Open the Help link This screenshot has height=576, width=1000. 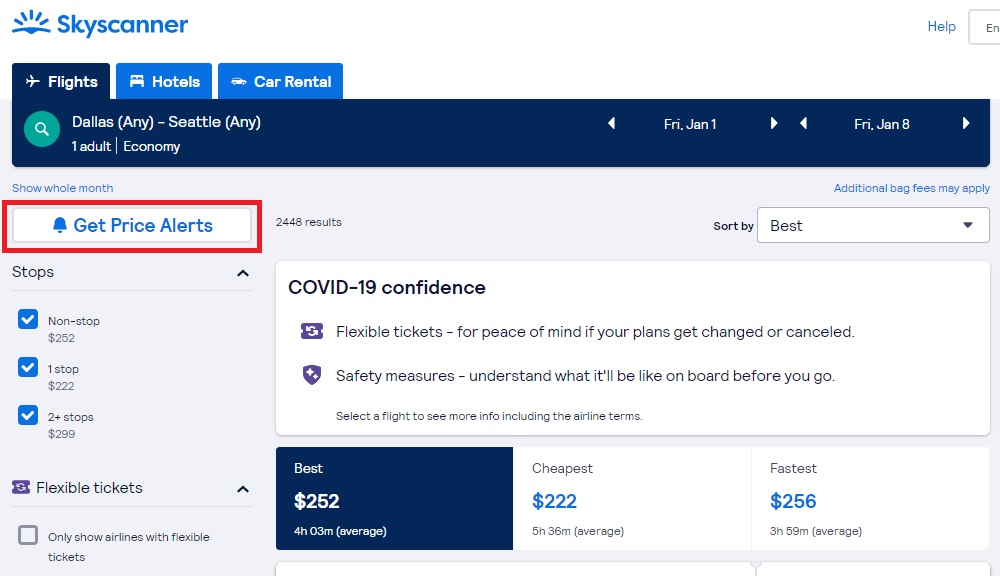coord(941,26)
